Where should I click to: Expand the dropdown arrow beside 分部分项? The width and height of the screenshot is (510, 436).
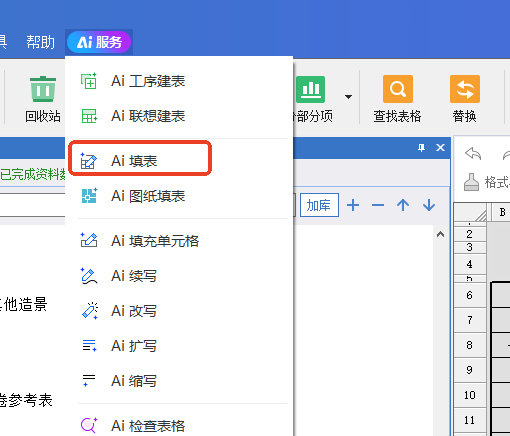348,97
